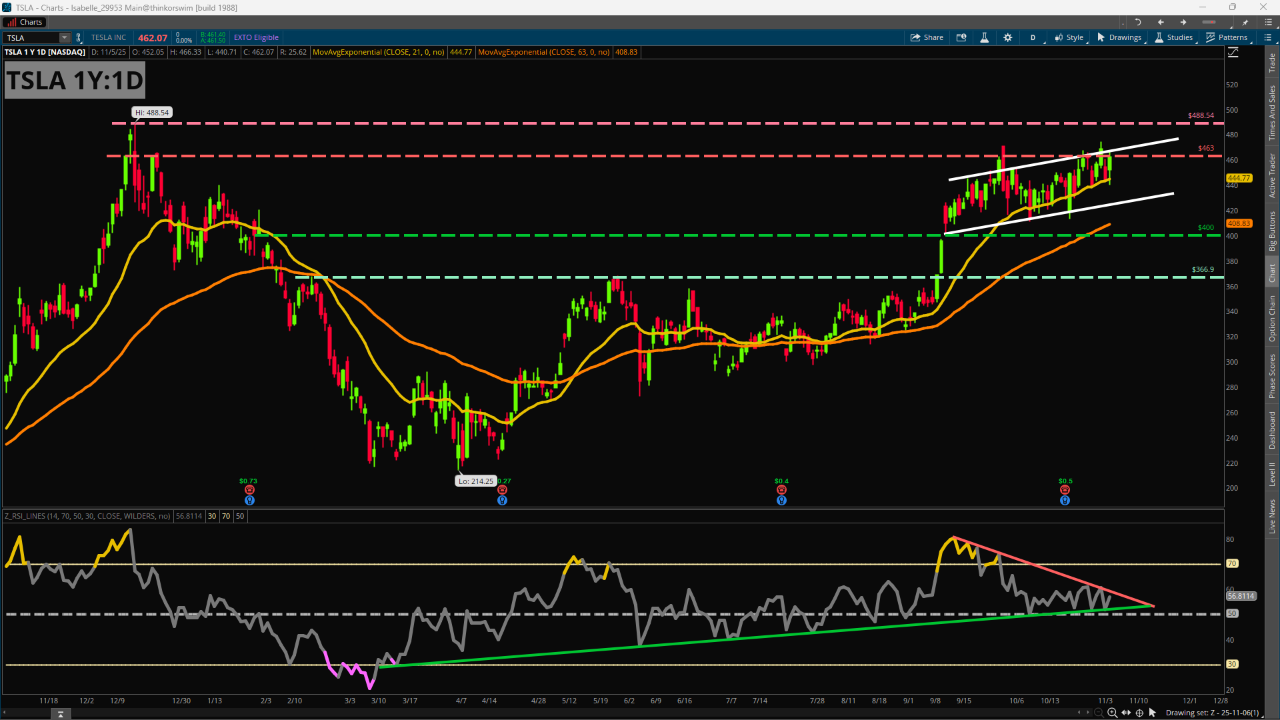Image resolution: width=1280 pixels, height=720 pixels.
Task: Expand the Patterns dropdown
Action: tap(1226, 37)
